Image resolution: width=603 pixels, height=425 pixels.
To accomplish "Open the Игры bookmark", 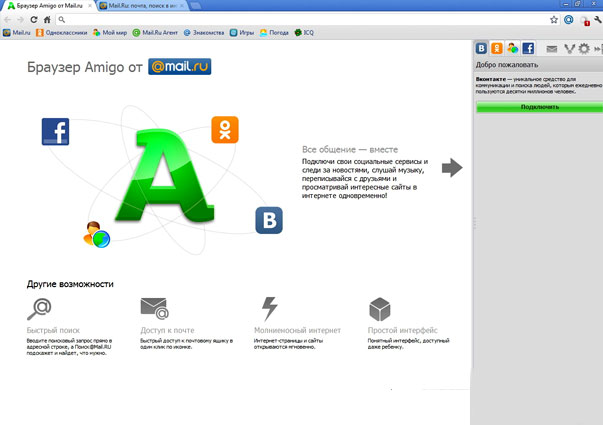I will point(242,33).
